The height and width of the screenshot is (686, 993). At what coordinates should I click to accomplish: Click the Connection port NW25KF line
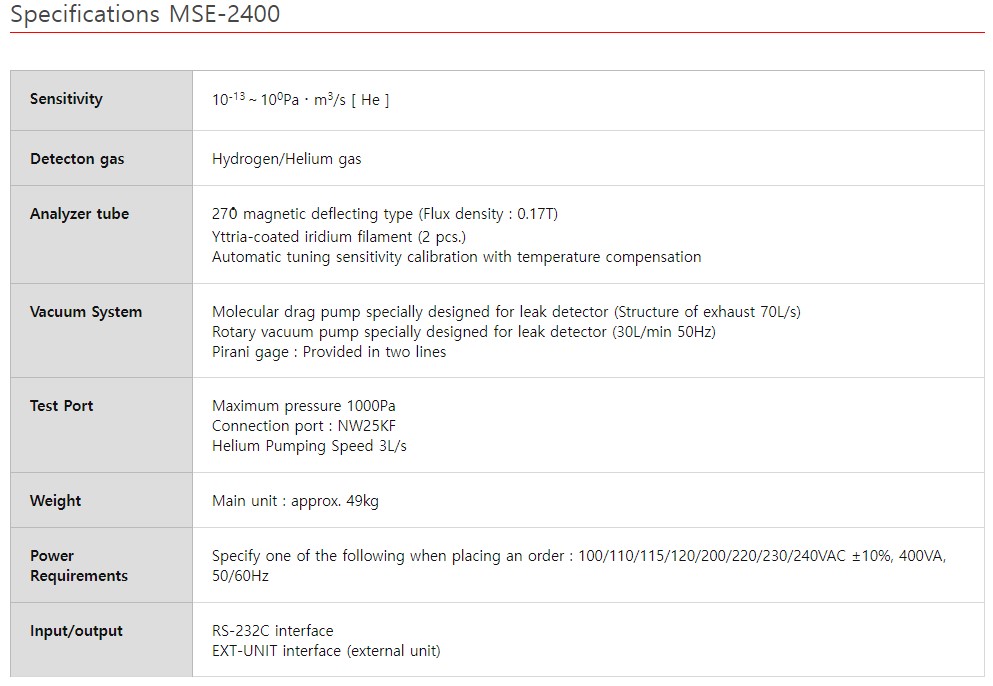(303, 426)
